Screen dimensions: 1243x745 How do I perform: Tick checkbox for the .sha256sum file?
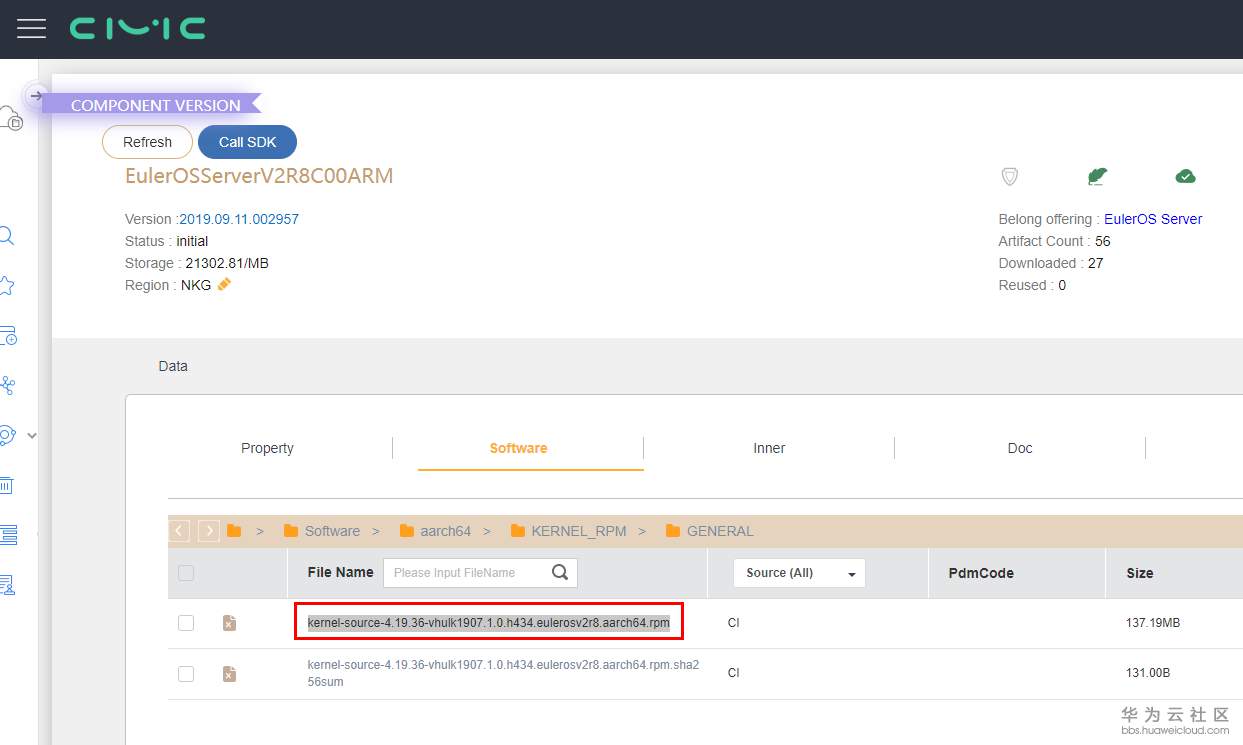[x=186, y=673]
